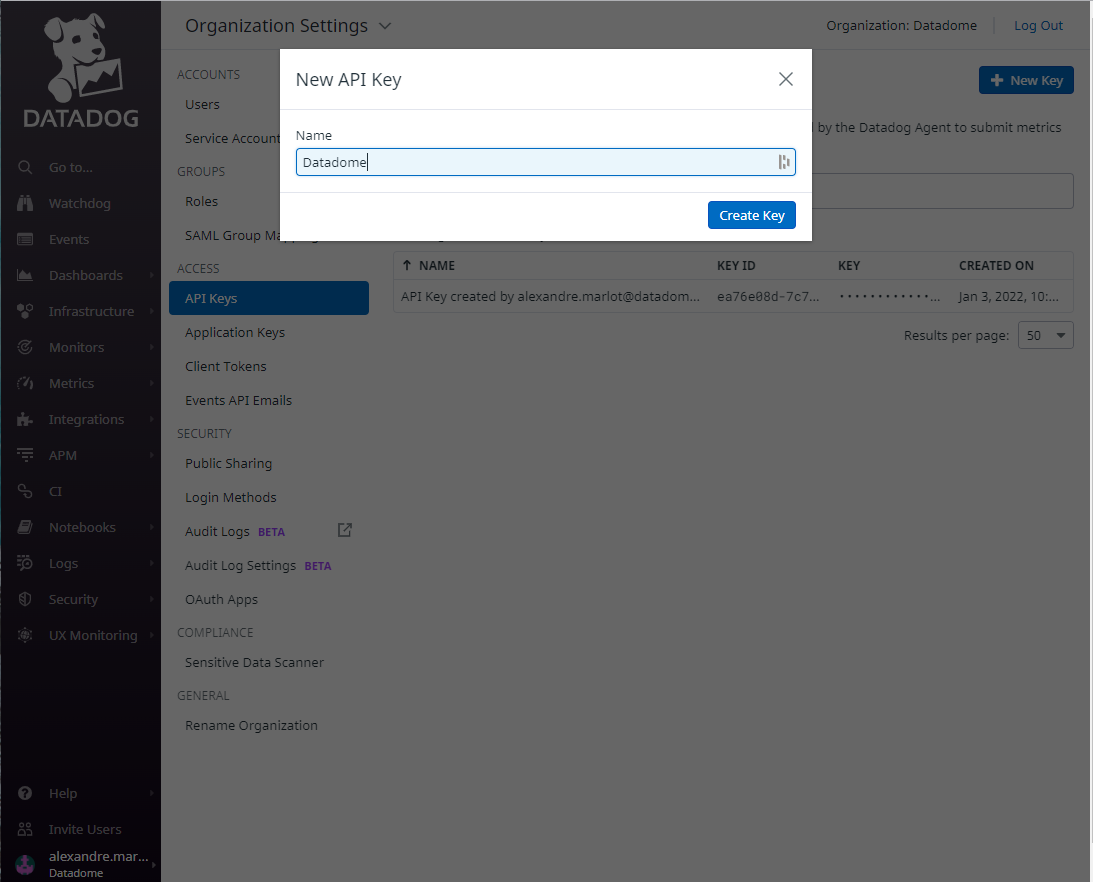Screen dimensions: 1093x882
Task: Open Rename Organization page
Action: click(252, 725)
